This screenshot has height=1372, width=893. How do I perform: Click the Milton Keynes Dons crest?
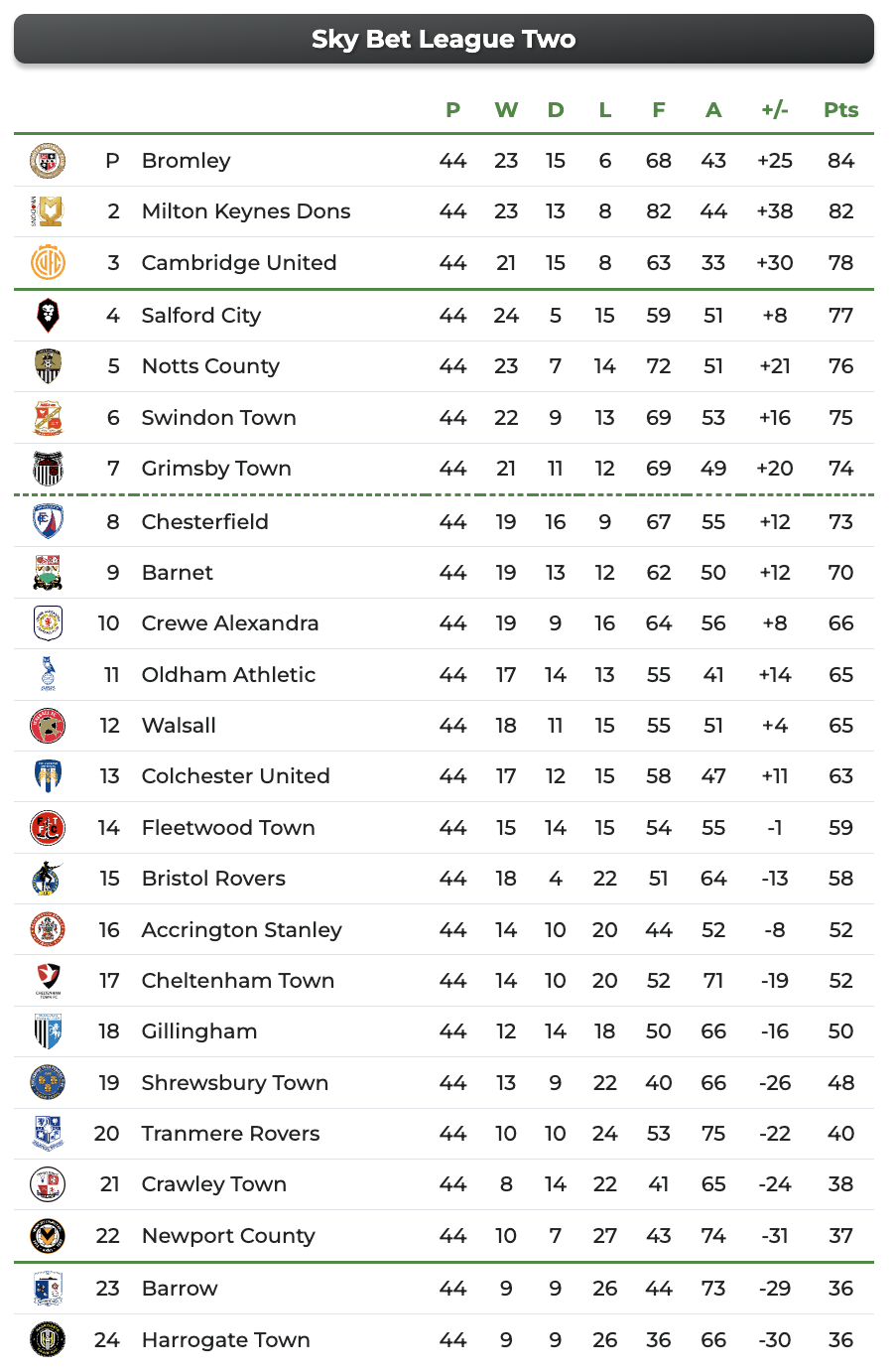point(48,211)
